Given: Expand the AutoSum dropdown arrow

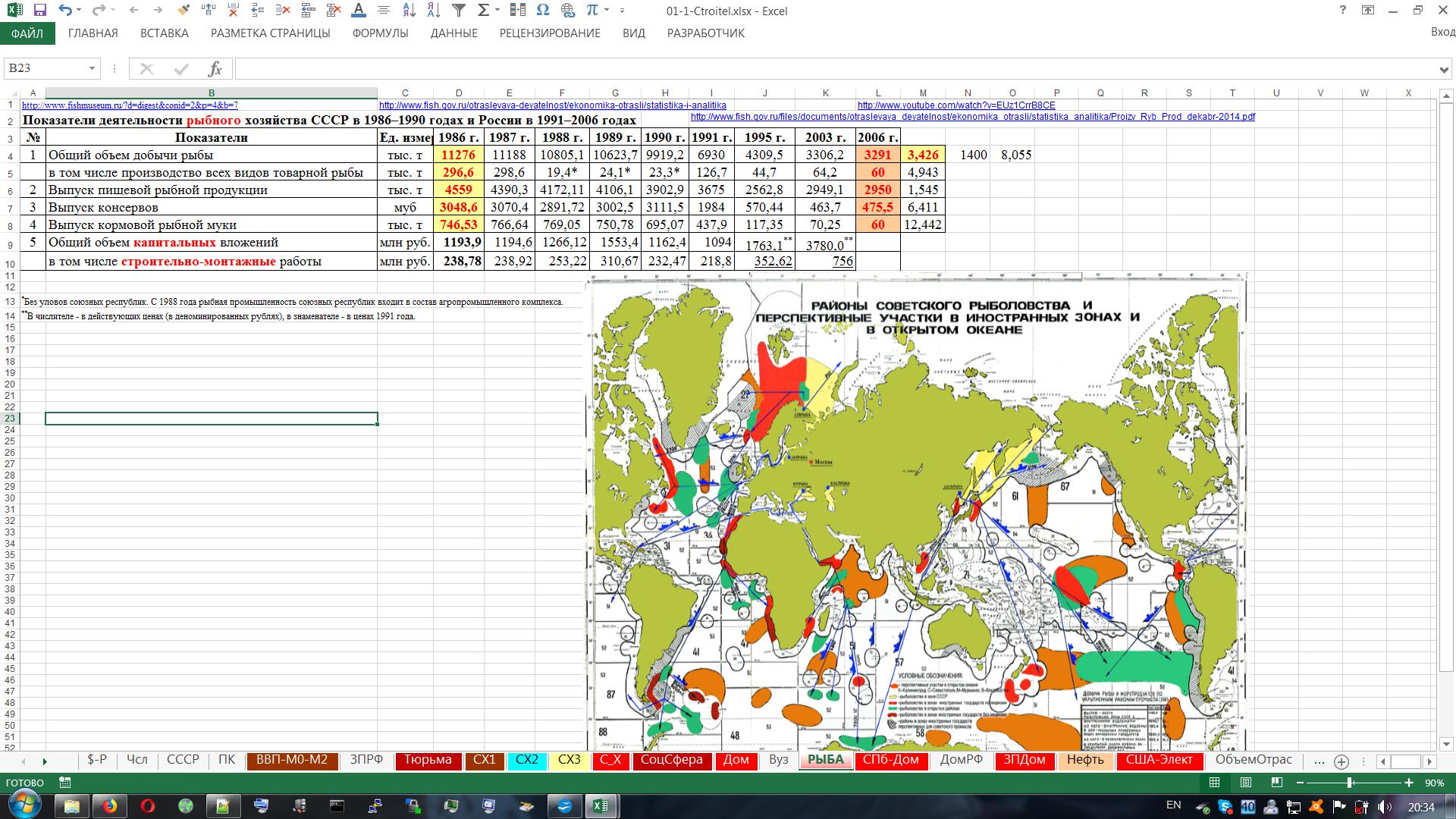Looking at the screenshot, I should 497,11.
